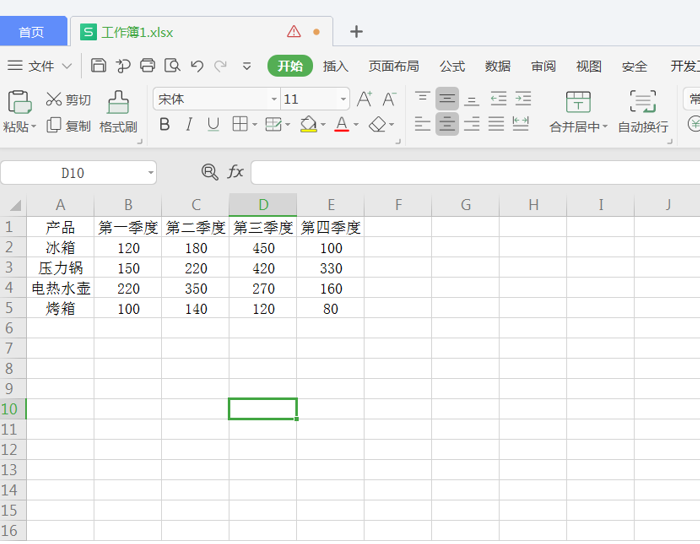Toggle align left
This screenshot has height=544, width=700.
(x=422, y=124)
